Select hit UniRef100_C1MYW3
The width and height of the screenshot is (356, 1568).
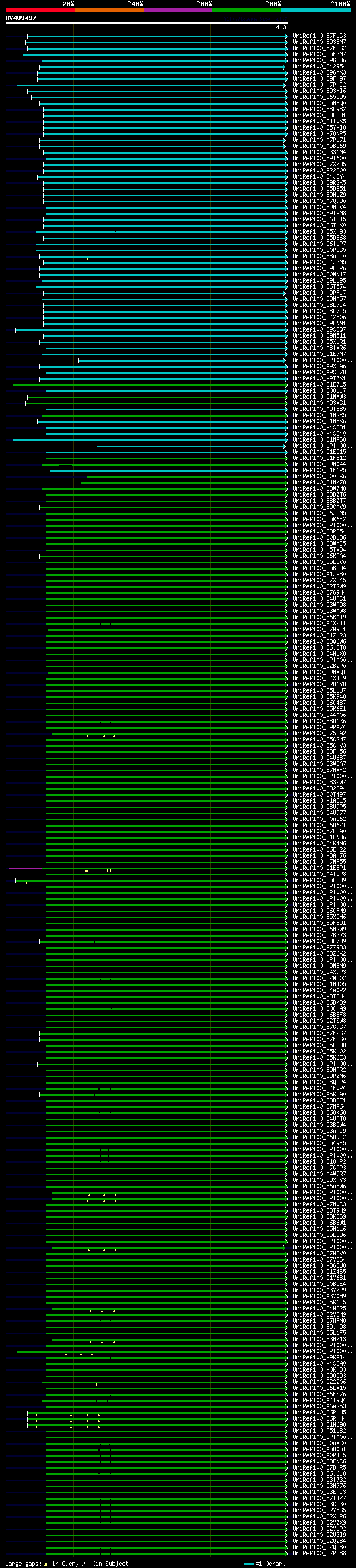pyautogui.click(x=319, y=397)
